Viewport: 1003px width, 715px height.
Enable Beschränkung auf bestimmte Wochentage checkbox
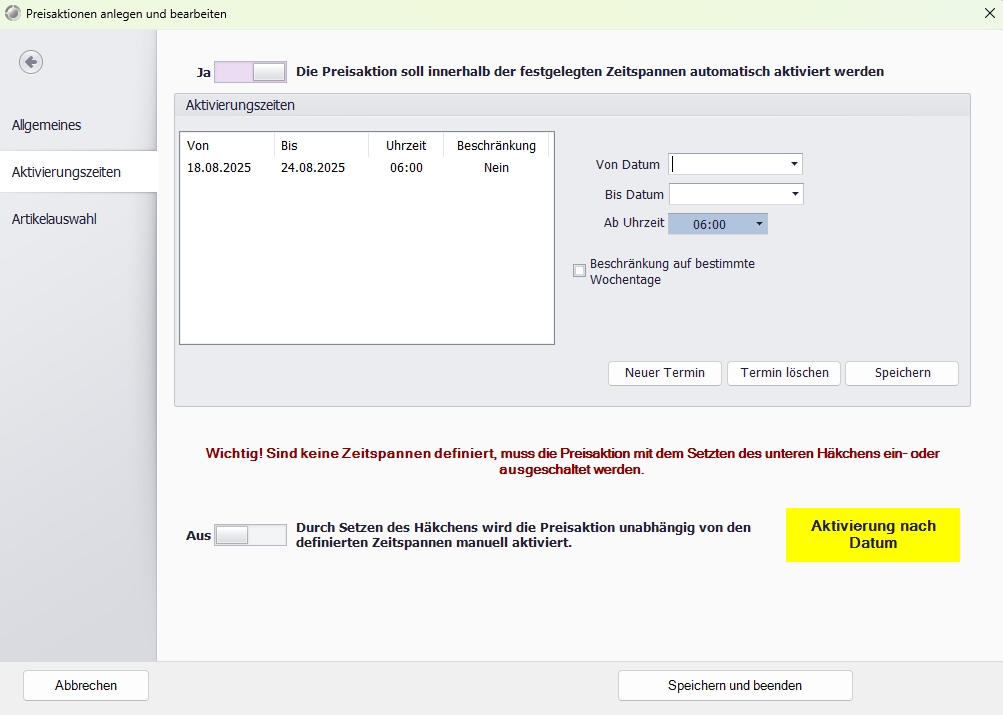pyautogui.click(x=579, y=271)
